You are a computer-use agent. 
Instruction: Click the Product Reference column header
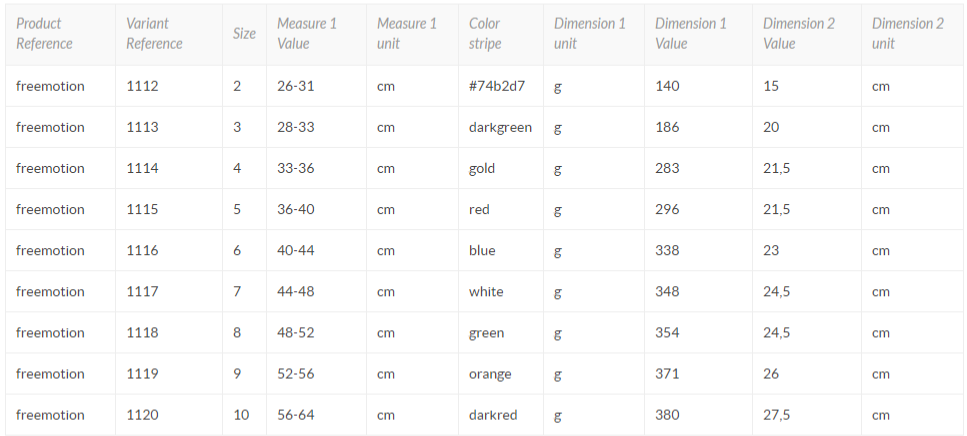pos(45,33)
